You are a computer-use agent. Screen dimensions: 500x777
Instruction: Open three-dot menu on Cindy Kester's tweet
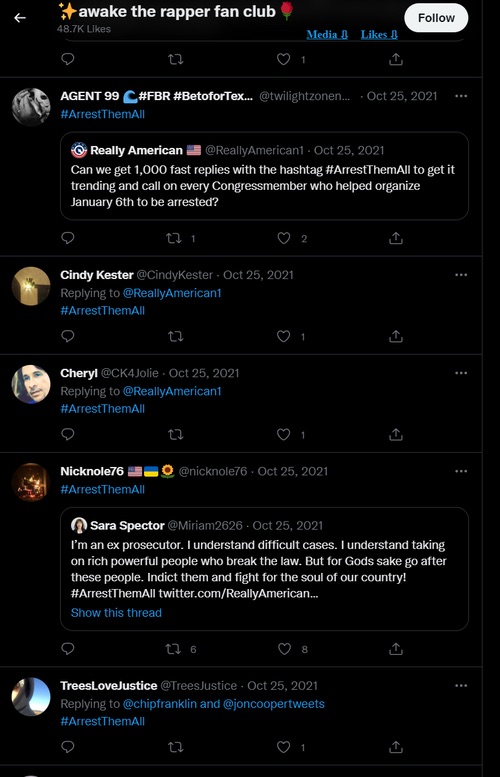[461, 275]
